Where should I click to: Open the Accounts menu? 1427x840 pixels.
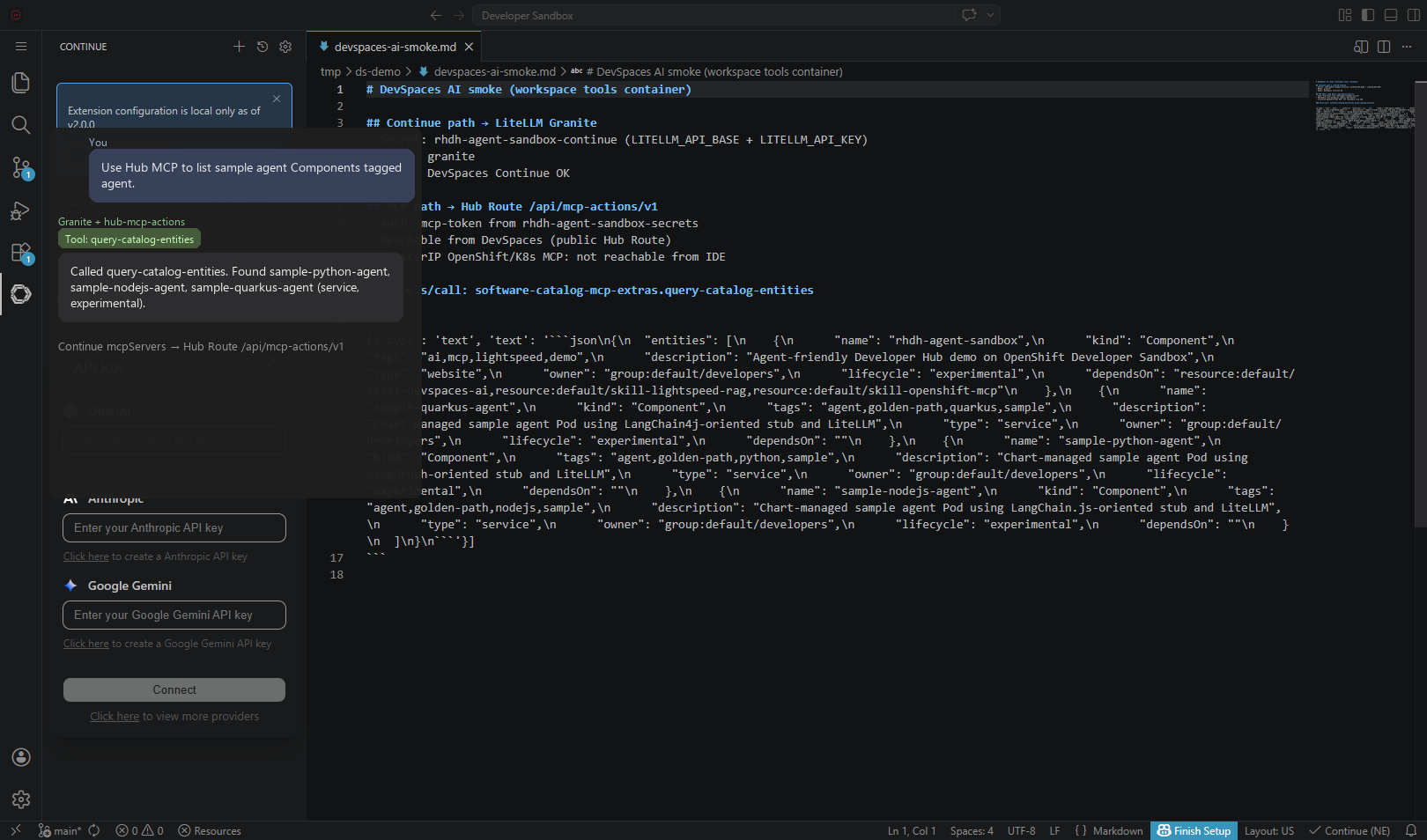point(21,757)
